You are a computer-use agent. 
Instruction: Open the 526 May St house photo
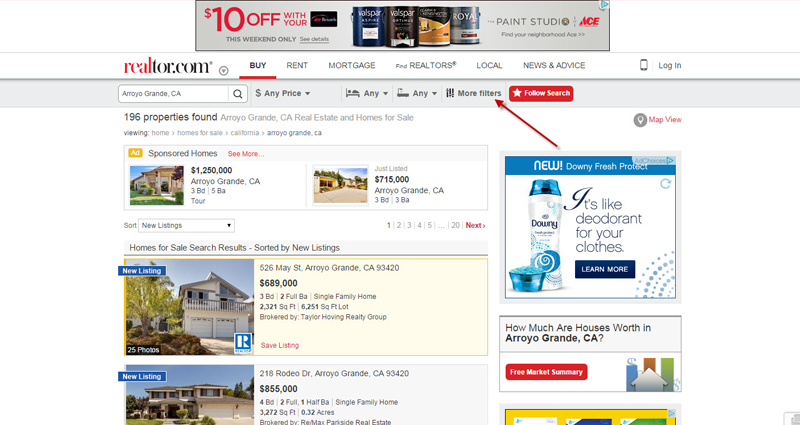[x=189, y=307]
